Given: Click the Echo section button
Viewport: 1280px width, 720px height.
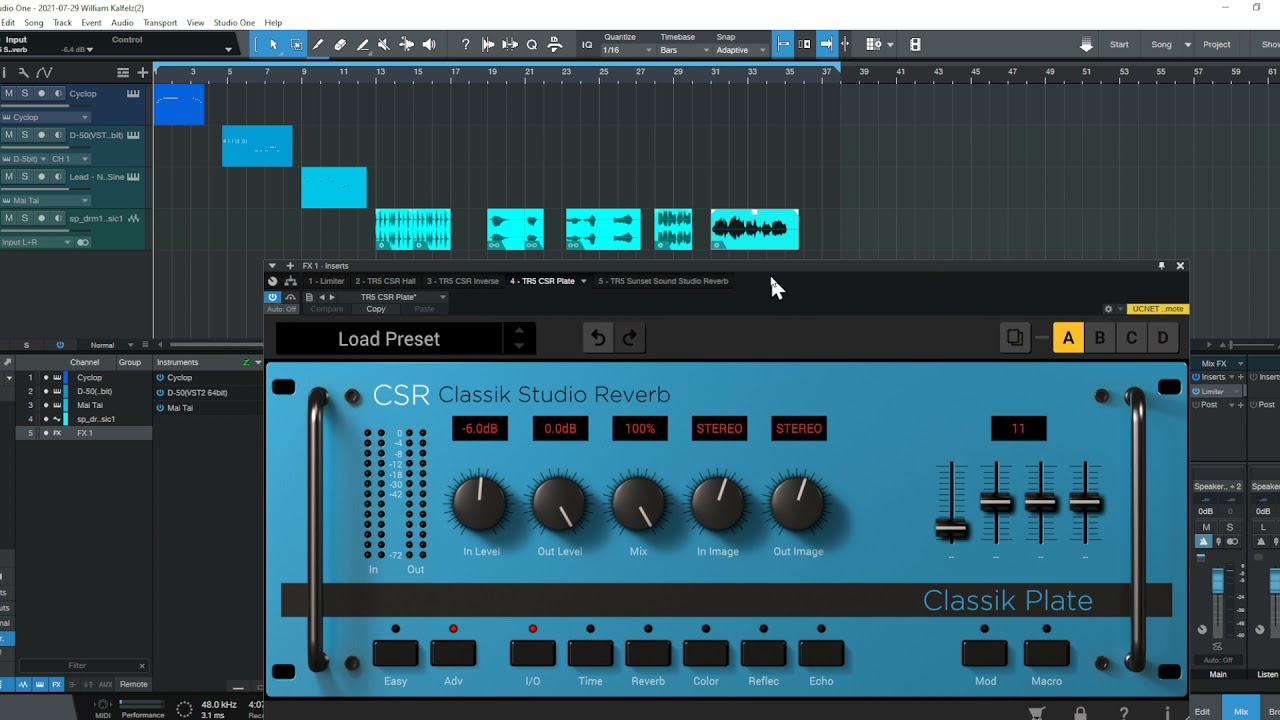Looking at the screenshot, I should click(822, 654).
